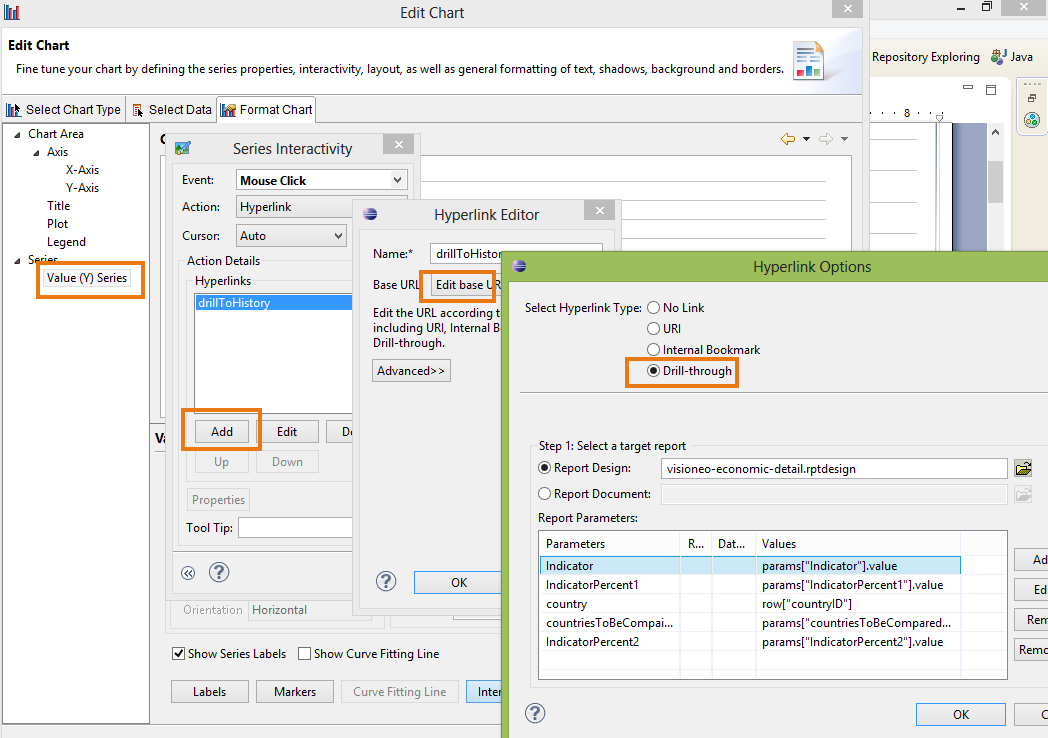
Task: Select the IndicatorPercent2 parameter row
Action: coord(749,642)
